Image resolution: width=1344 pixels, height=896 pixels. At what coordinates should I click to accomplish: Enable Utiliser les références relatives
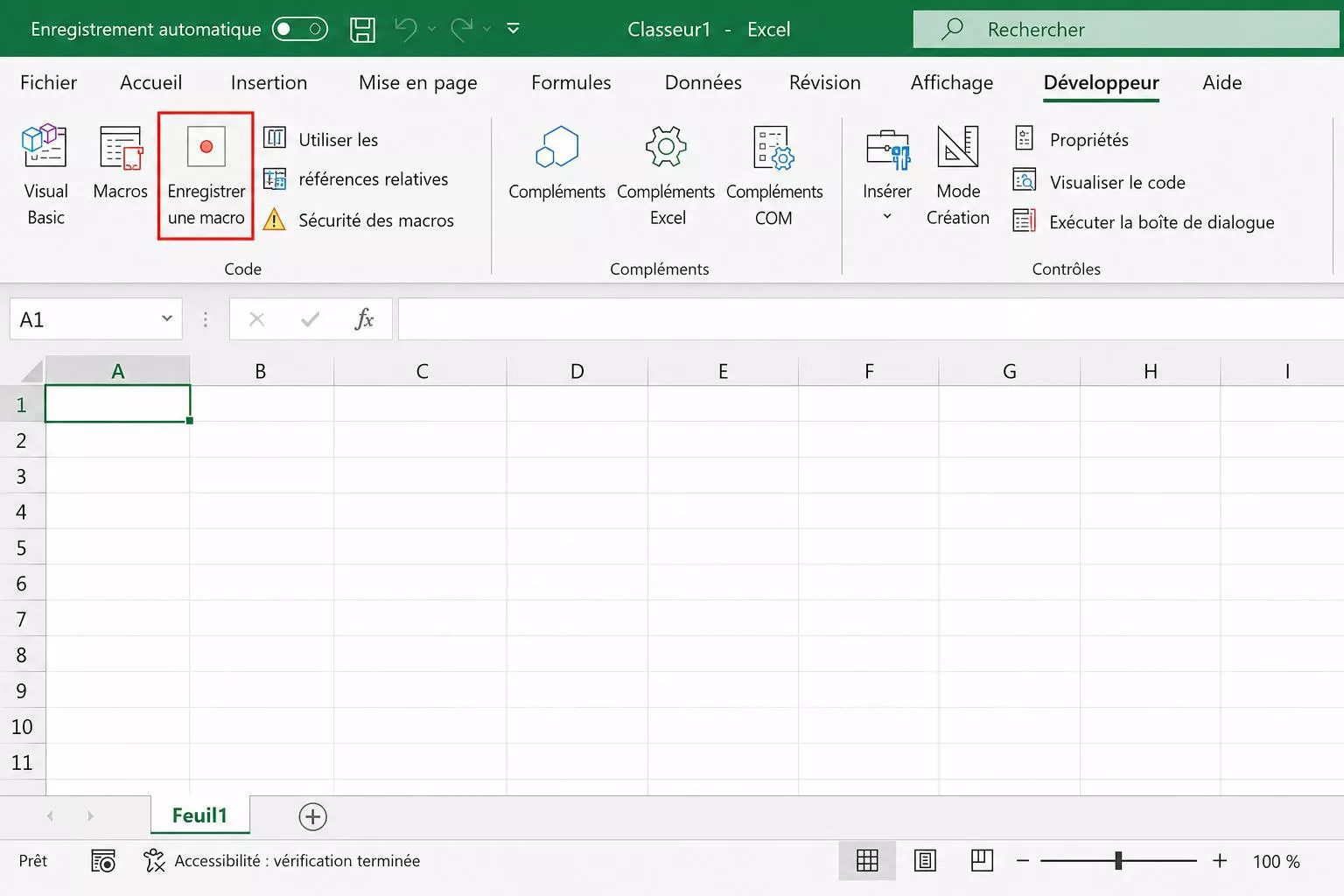pyautogui.click(x=356, y=159)
